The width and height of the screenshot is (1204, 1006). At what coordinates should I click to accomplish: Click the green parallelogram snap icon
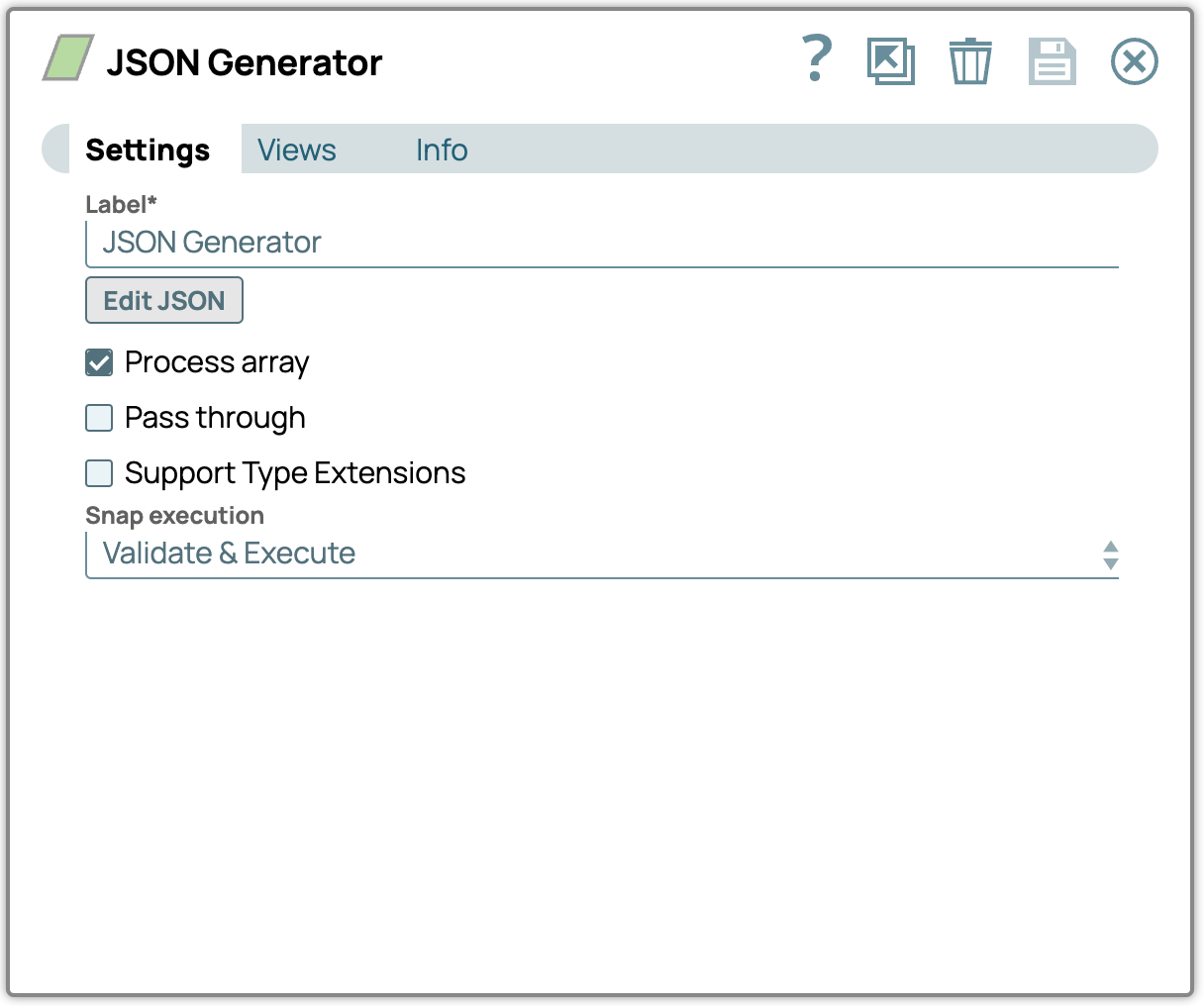tap(68, 58)
